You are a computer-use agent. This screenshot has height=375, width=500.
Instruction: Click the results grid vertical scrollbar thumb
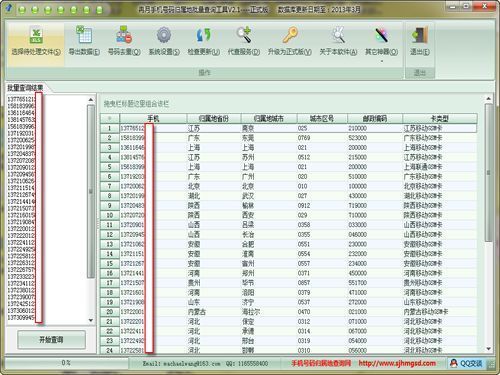[488, 173]
